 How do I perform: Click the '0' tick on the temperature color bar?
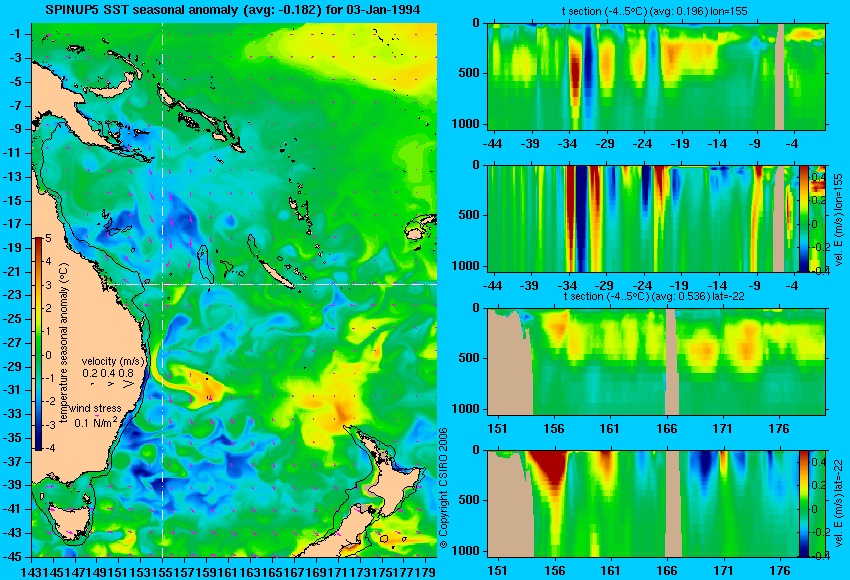pos(48,356)
